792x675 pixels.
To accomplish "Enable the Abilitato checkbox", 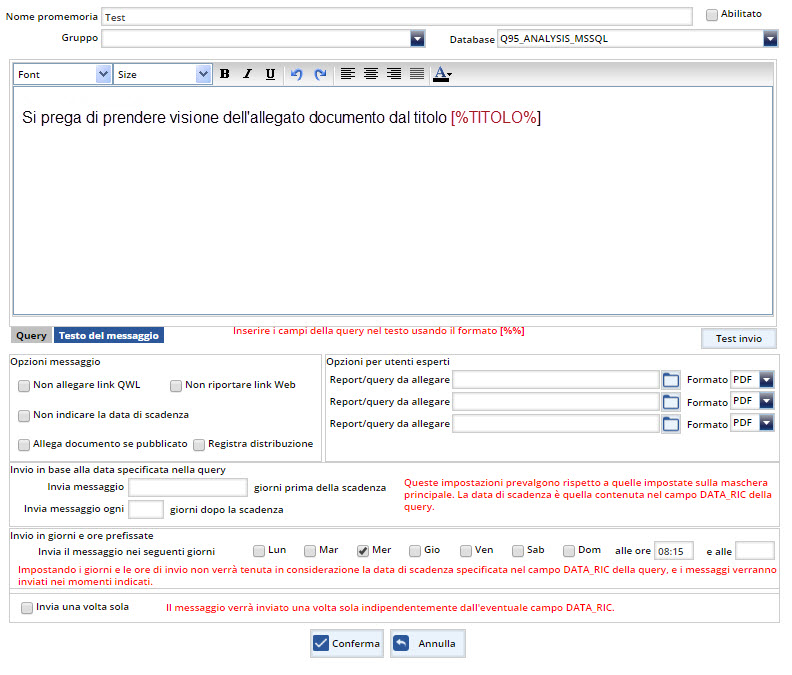I will pyautogui.click(x=712, y=15).
